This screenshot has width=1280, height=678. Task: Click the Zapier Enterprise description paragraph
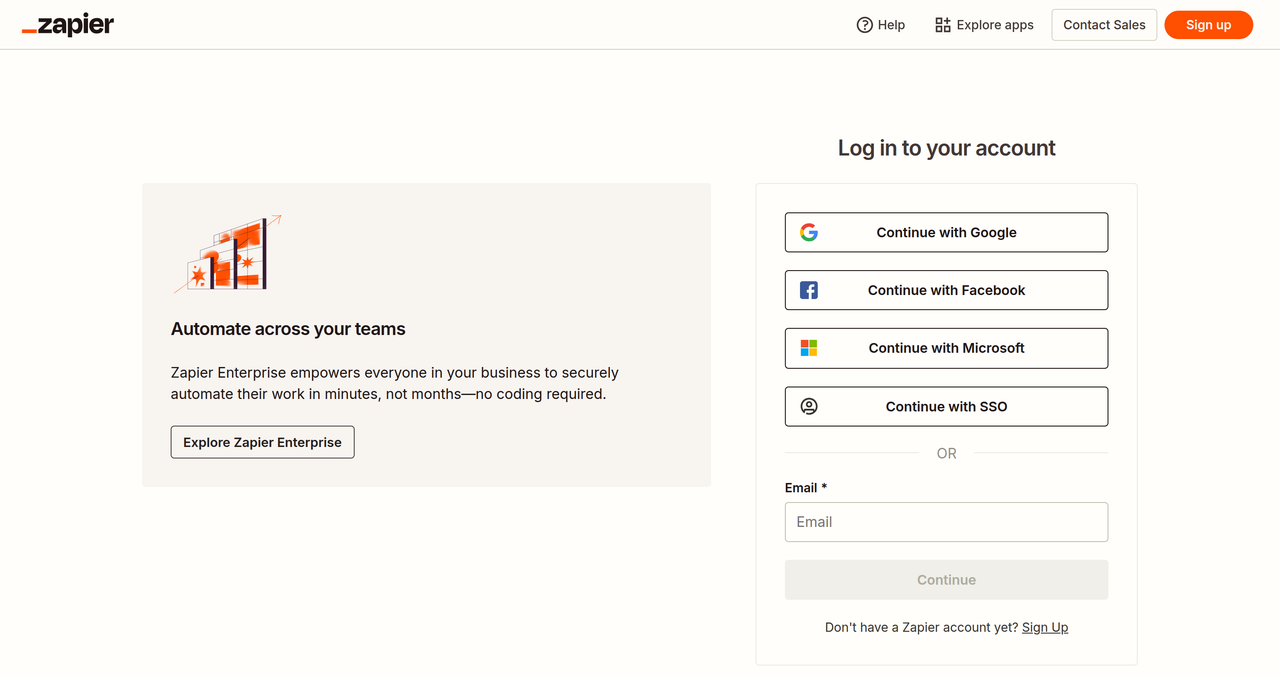[x=395, y=383]
